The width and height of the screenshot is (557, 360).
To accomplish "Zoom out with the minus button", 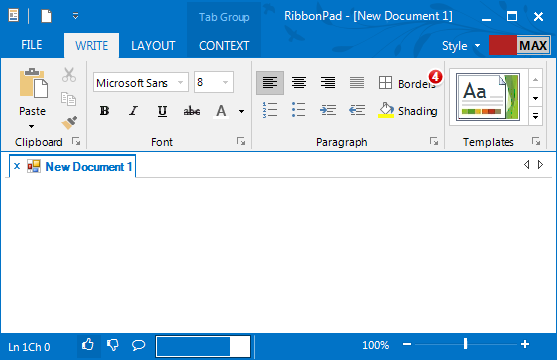I will [407, 344].
